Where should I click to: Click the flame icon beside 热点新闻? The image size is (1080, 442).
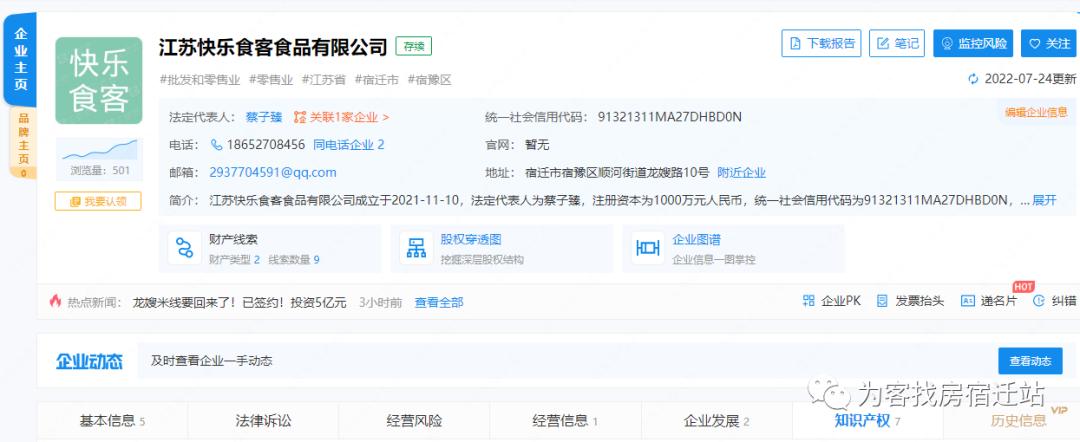click(55, 301)
